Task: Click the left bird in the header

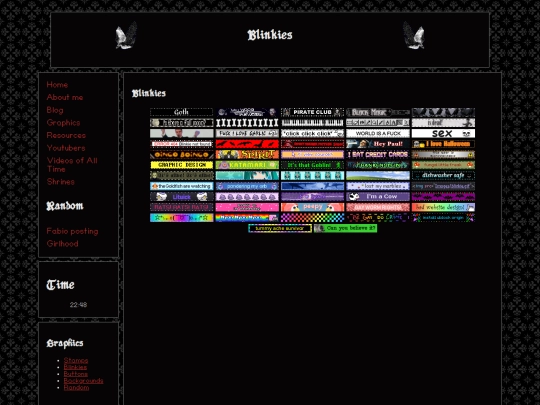Action: (x=126, y=35)
